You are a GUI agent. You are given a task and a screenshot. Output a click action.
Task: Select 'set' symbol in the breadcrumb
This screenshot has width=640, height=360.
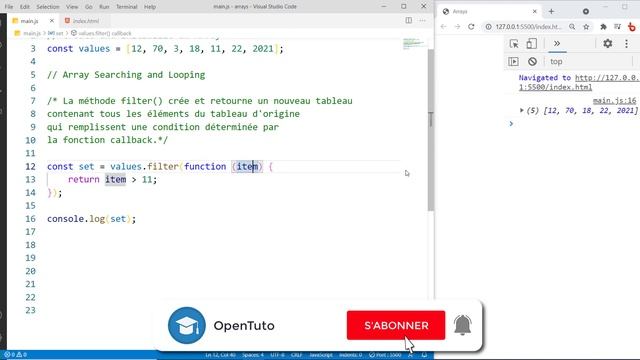(x=56, y=33)
